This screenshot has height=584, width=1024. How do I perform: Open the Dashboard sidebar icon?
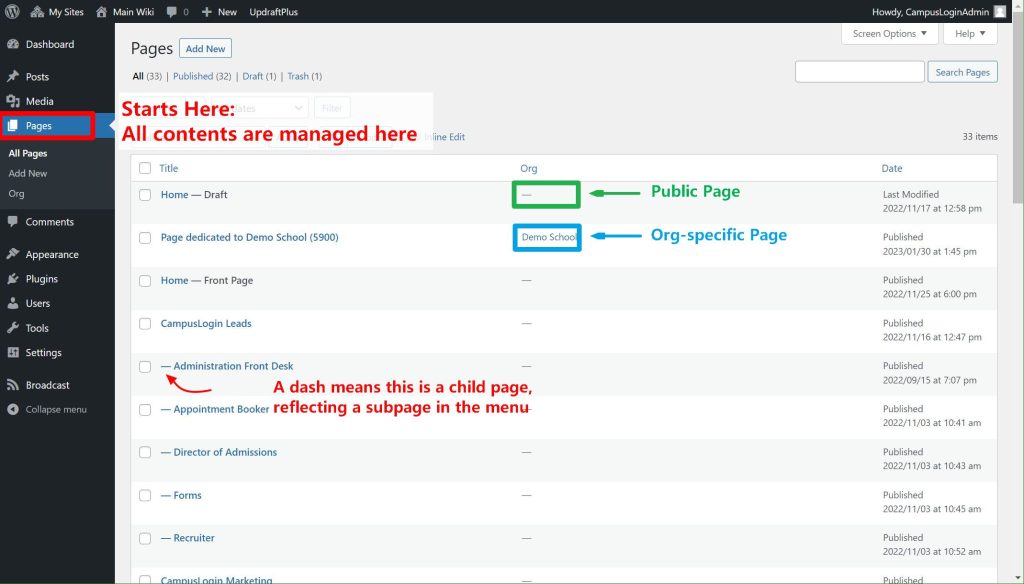click(13, 45)
